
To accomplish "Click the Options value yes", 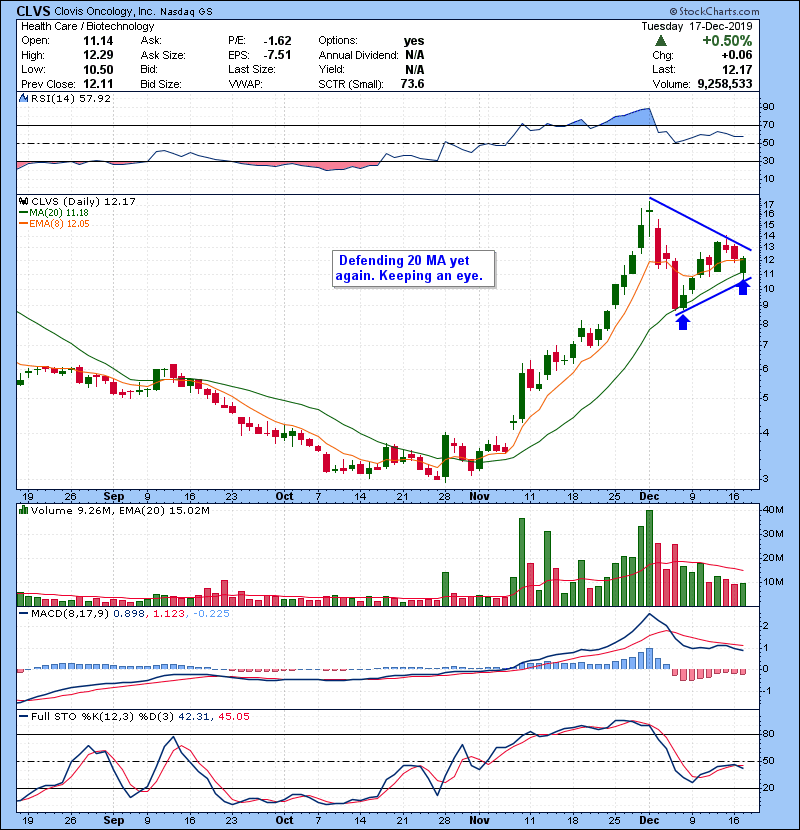I will (414, 41).
